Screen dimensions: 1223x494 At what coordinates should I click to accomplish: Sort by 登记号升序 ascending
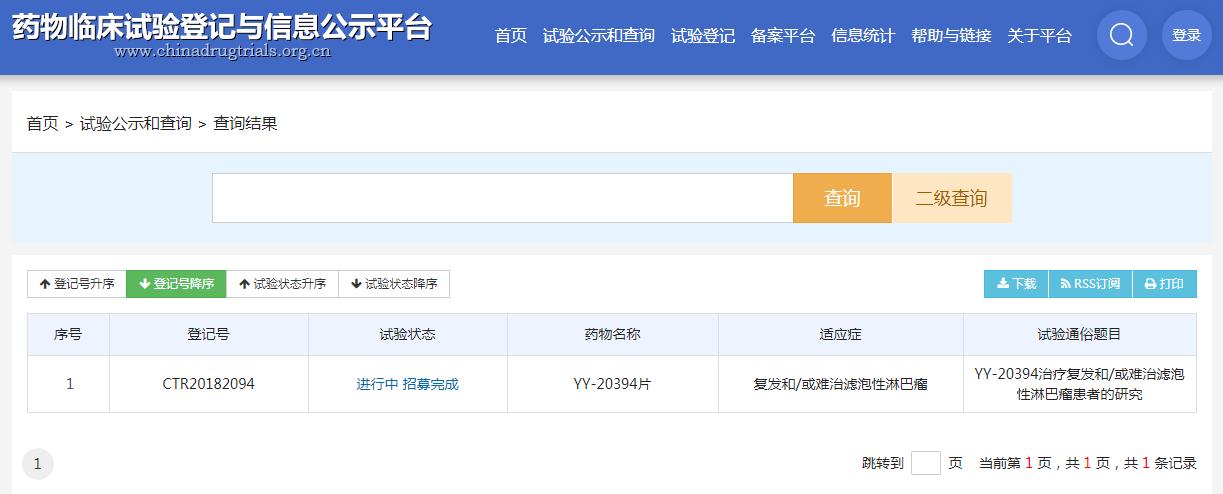click(77, 284)
